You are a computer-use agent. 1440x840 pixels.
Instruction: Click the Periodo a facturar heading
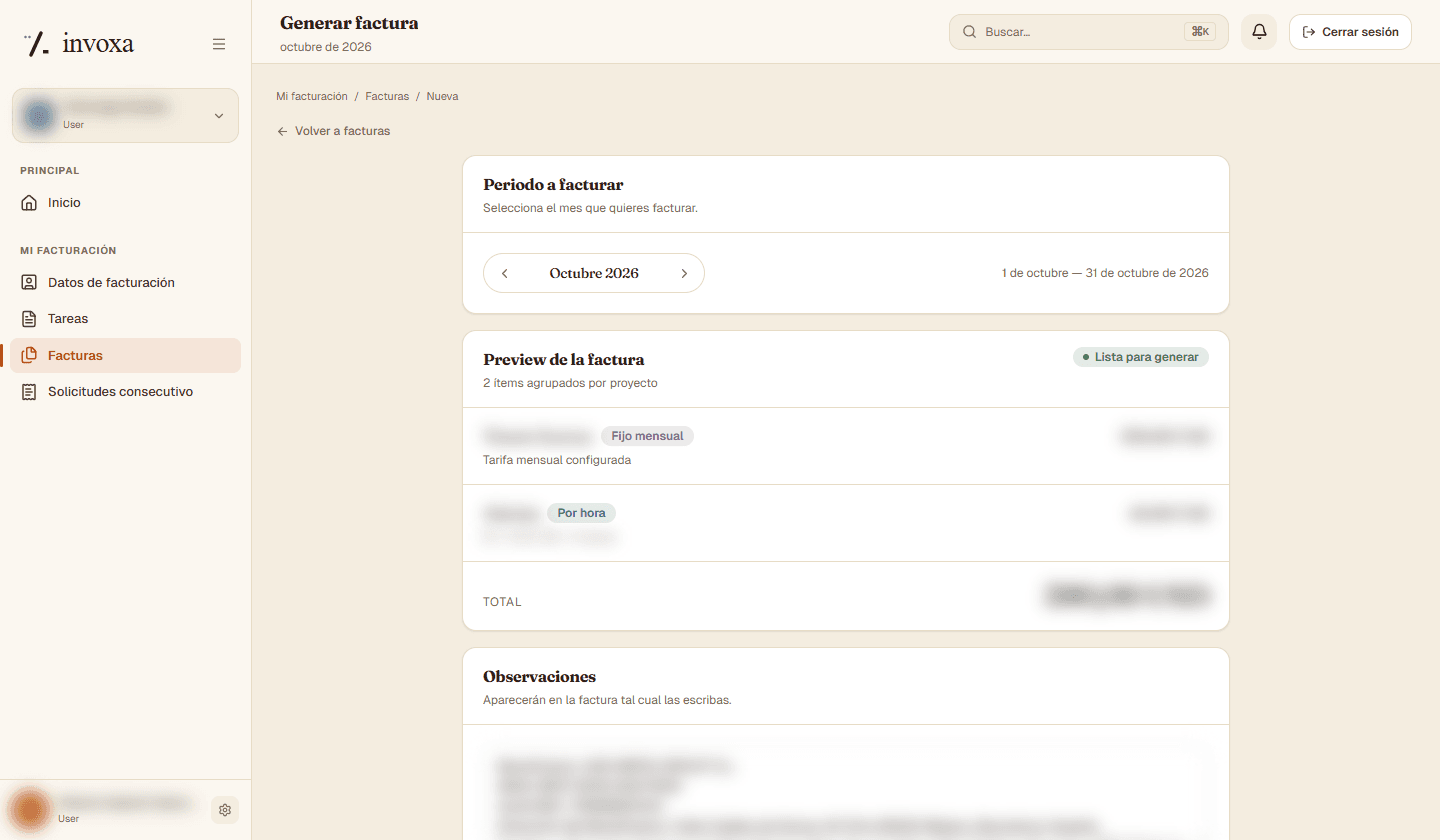pyautogui.click(x=553, y=185)
